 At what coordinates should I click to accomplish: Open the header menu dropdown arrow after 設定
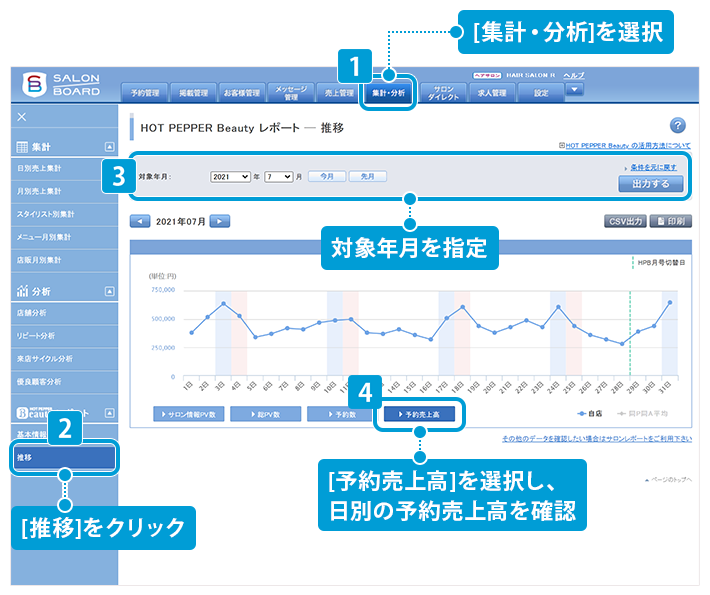tap(573, 90)
